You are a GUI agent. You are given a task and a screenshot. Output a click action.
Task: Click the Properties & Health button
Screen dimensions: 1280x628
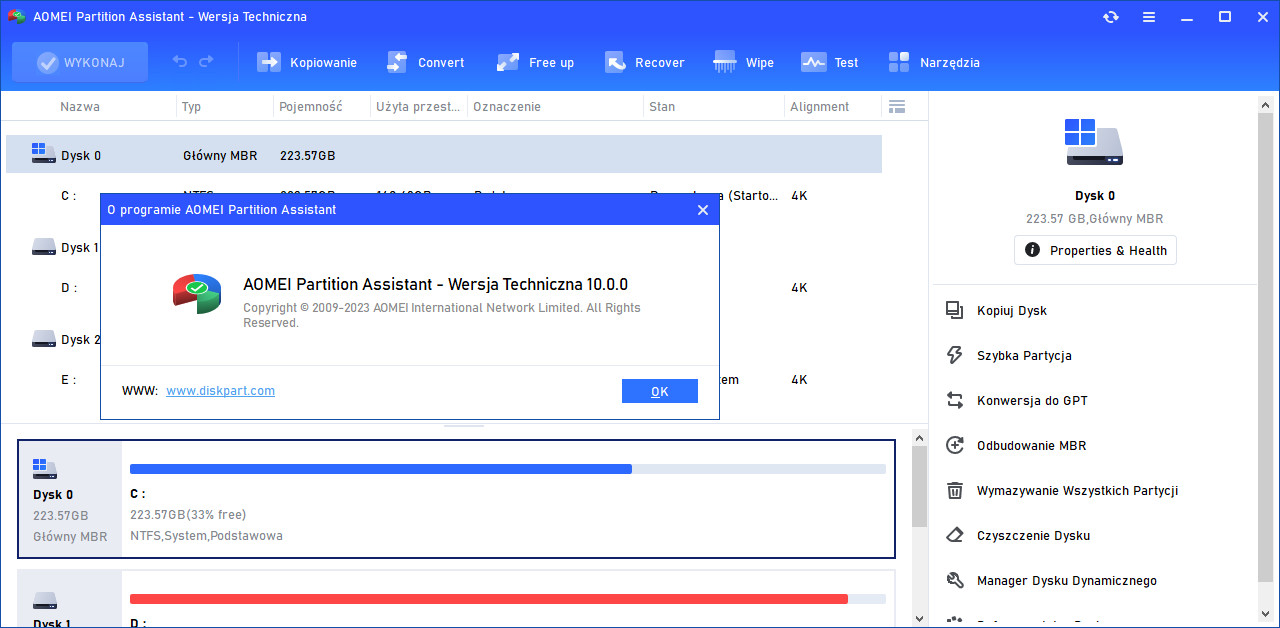tap(1095, 250)
